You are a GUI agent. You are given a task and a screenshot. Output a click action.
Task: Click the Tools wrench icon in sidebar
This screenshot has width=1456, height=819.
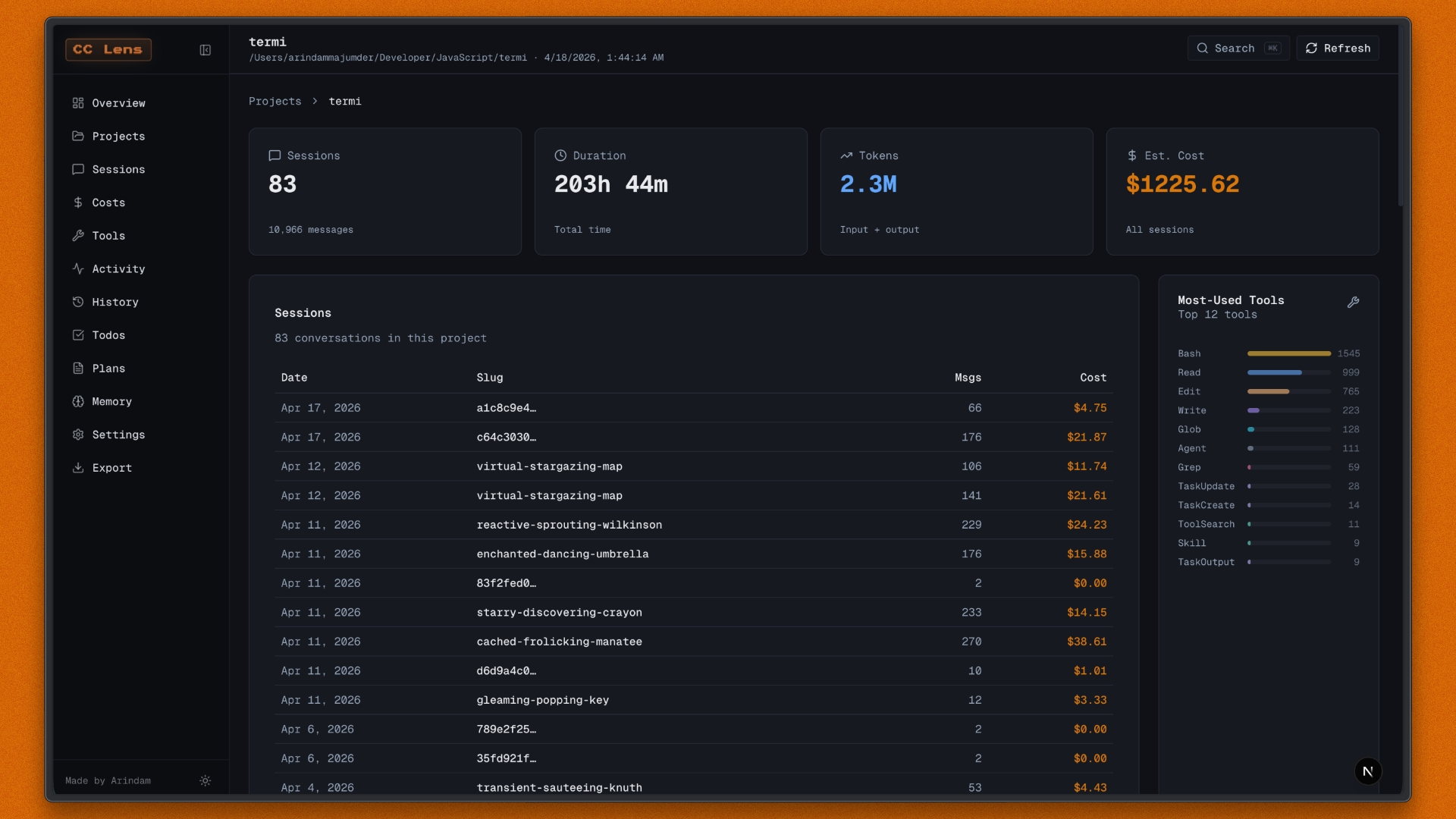coord(78,236)
